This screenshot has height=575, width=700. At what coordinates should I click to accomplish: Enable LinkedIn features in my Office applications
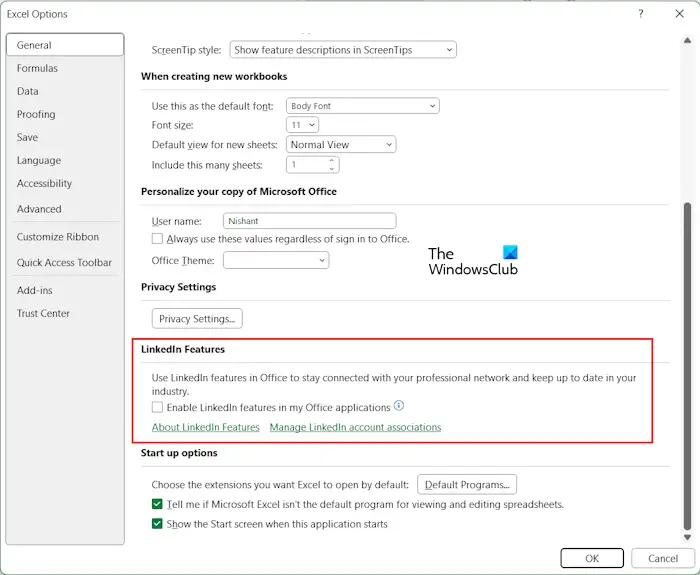click(x=157, y=407)
